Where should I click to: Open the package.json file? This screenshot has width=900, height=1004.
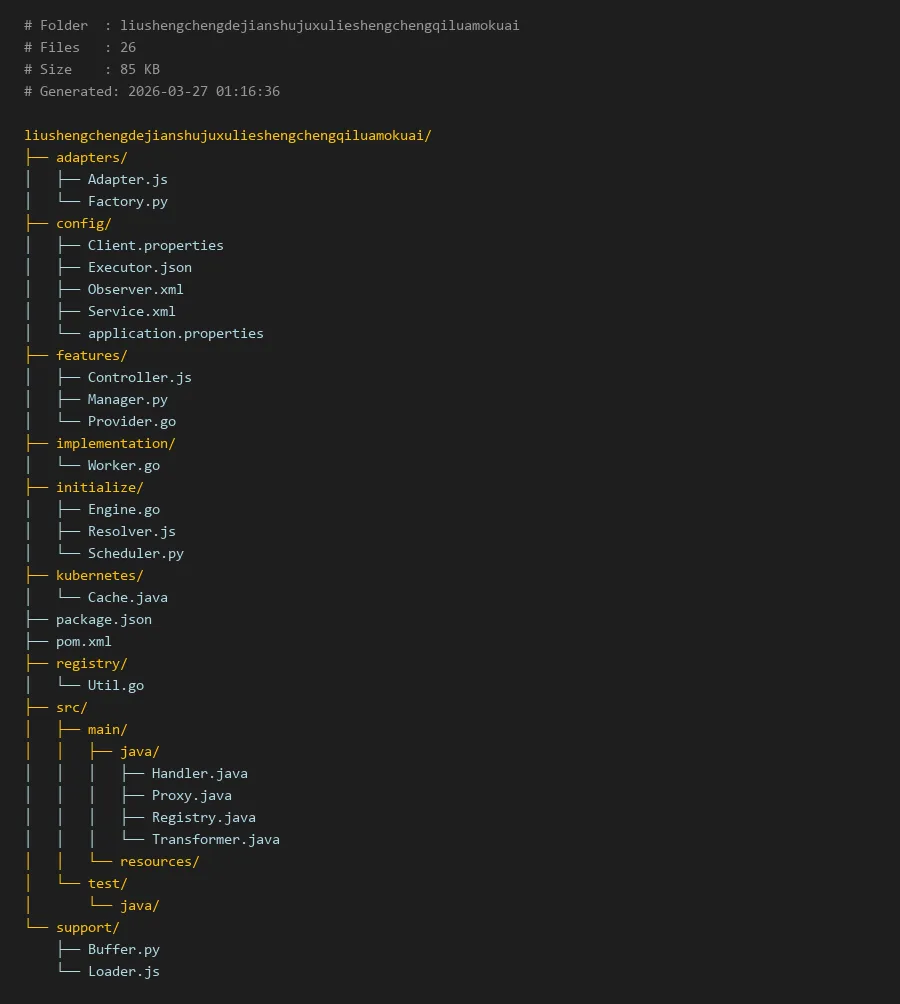coord(103,619)
